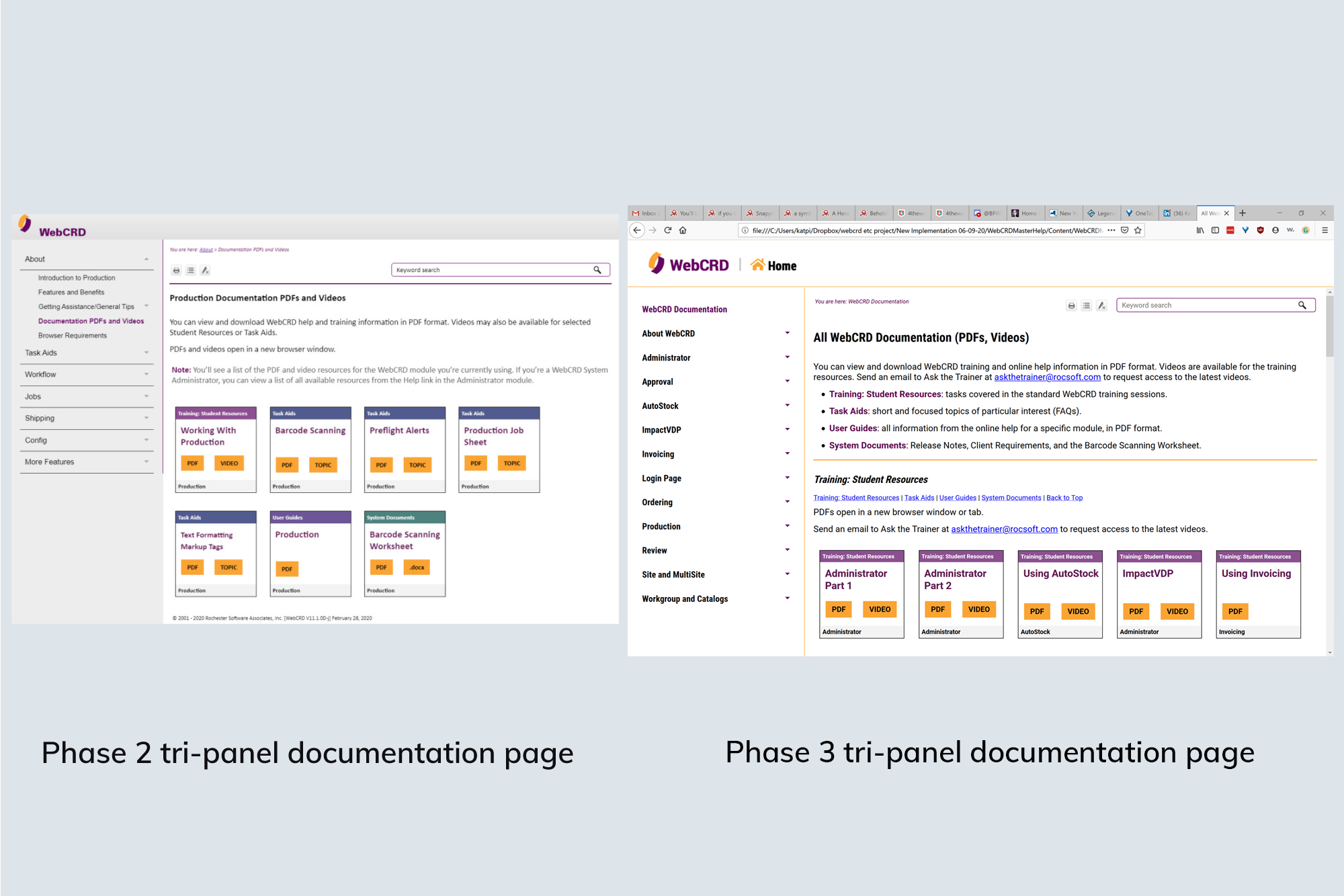1344x896 pixels.
Task: Click the About breadcrumb link in Phase 2
Action: pyautogui.click(x=206, y=250)
